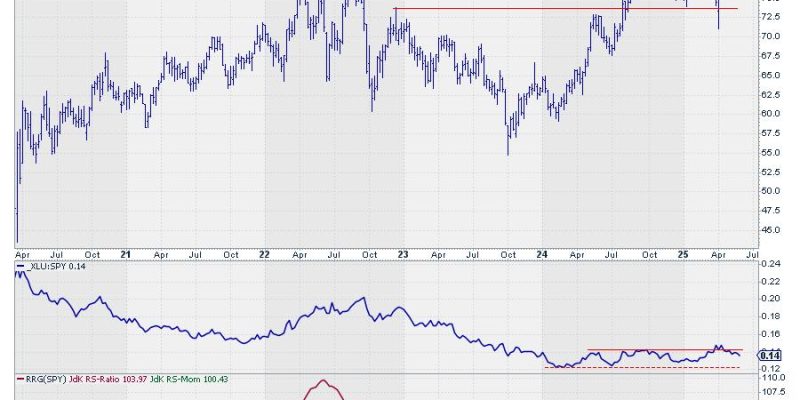This screenshot has height=400, width=800.
Task: Click the 55.0 price axis label
Action: 770,153
